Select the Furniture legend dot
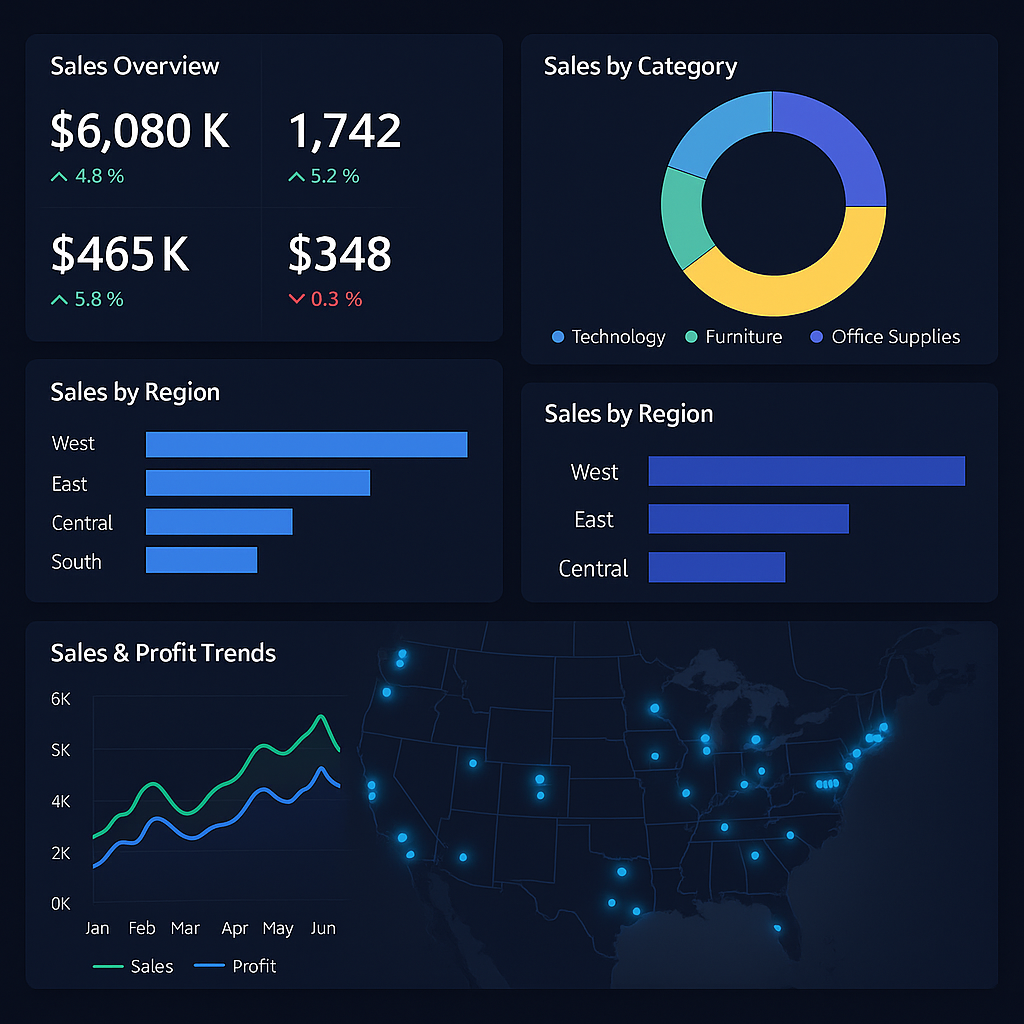The height and width of the screenshot is (1024, 1024). pyautogui.click(x=690, y=337)
